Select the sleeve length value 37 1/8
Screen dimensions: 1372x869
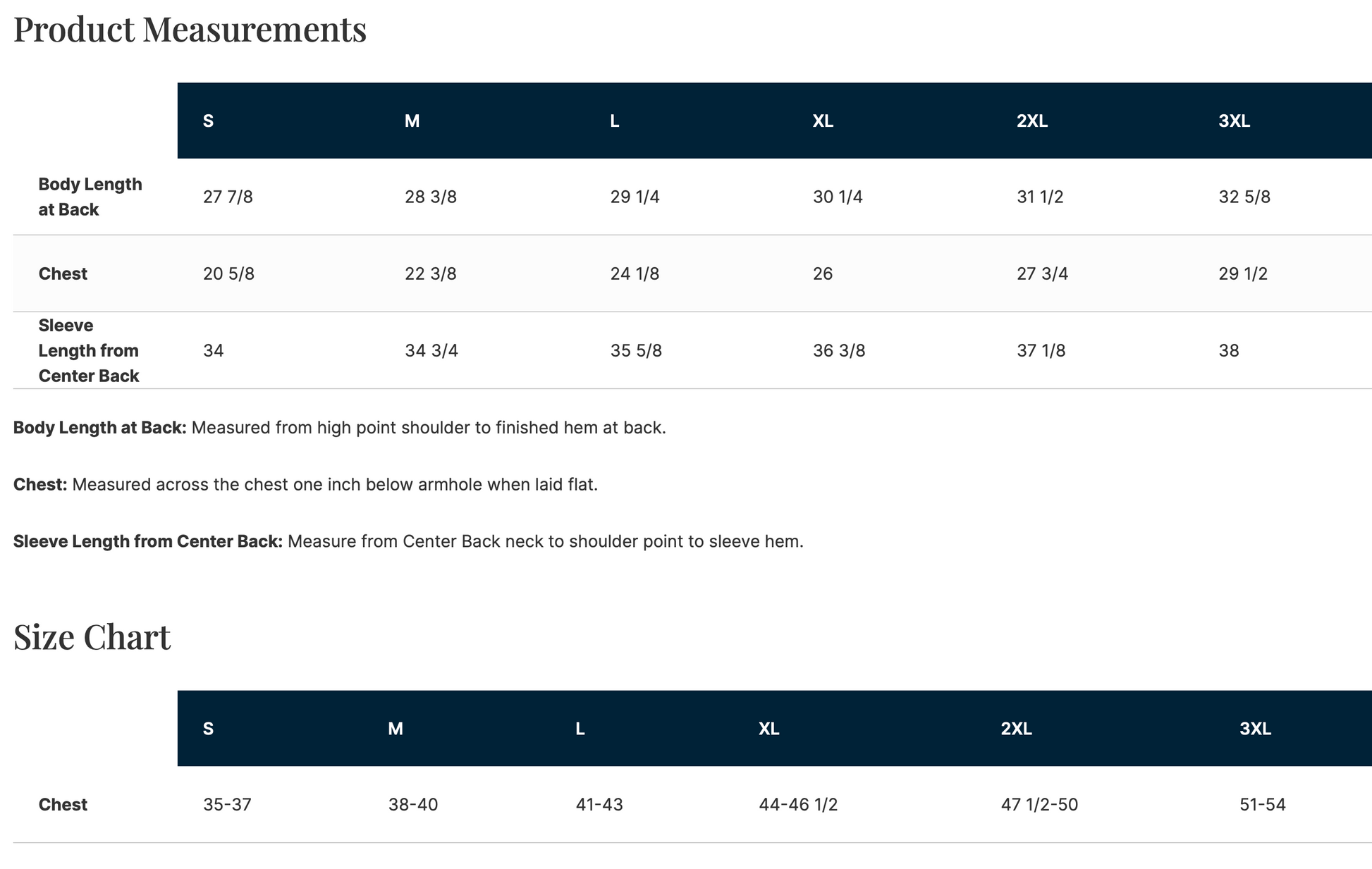click(1041, 350)
